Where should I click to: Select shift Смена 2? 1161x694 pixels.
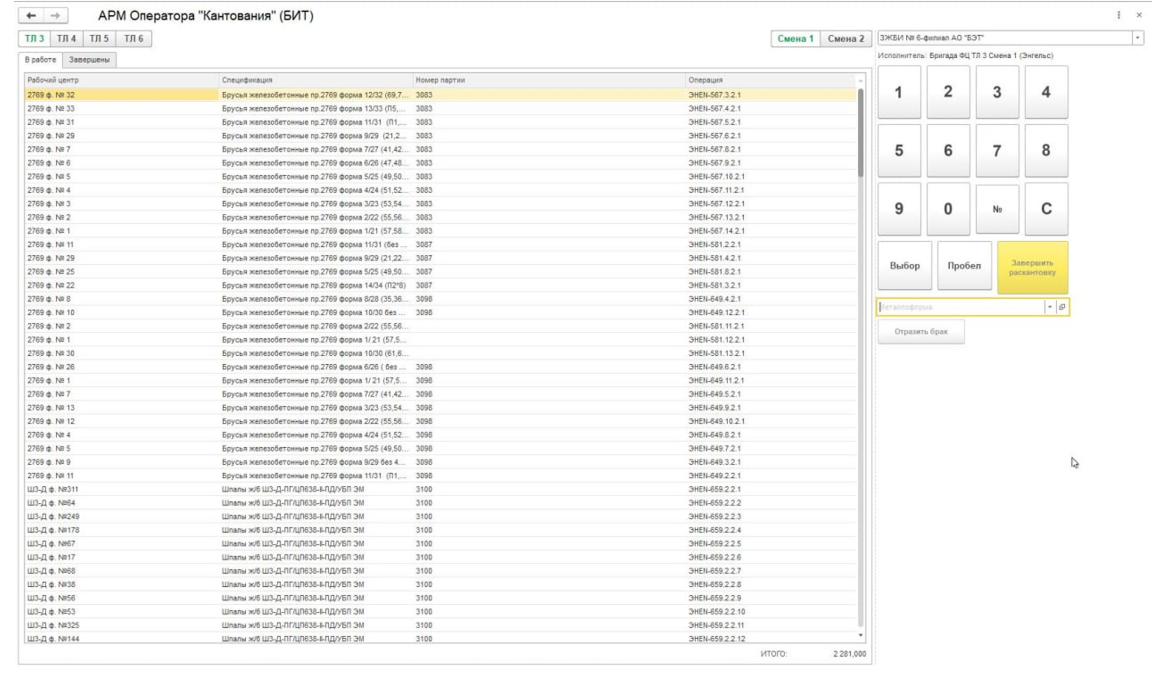coord(846,39)
